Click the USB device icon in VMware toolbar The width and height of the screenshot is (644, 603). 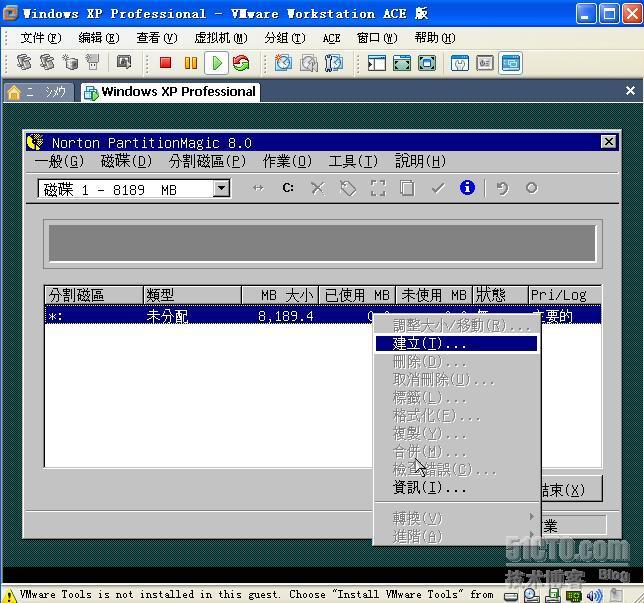tap(93, 62)
